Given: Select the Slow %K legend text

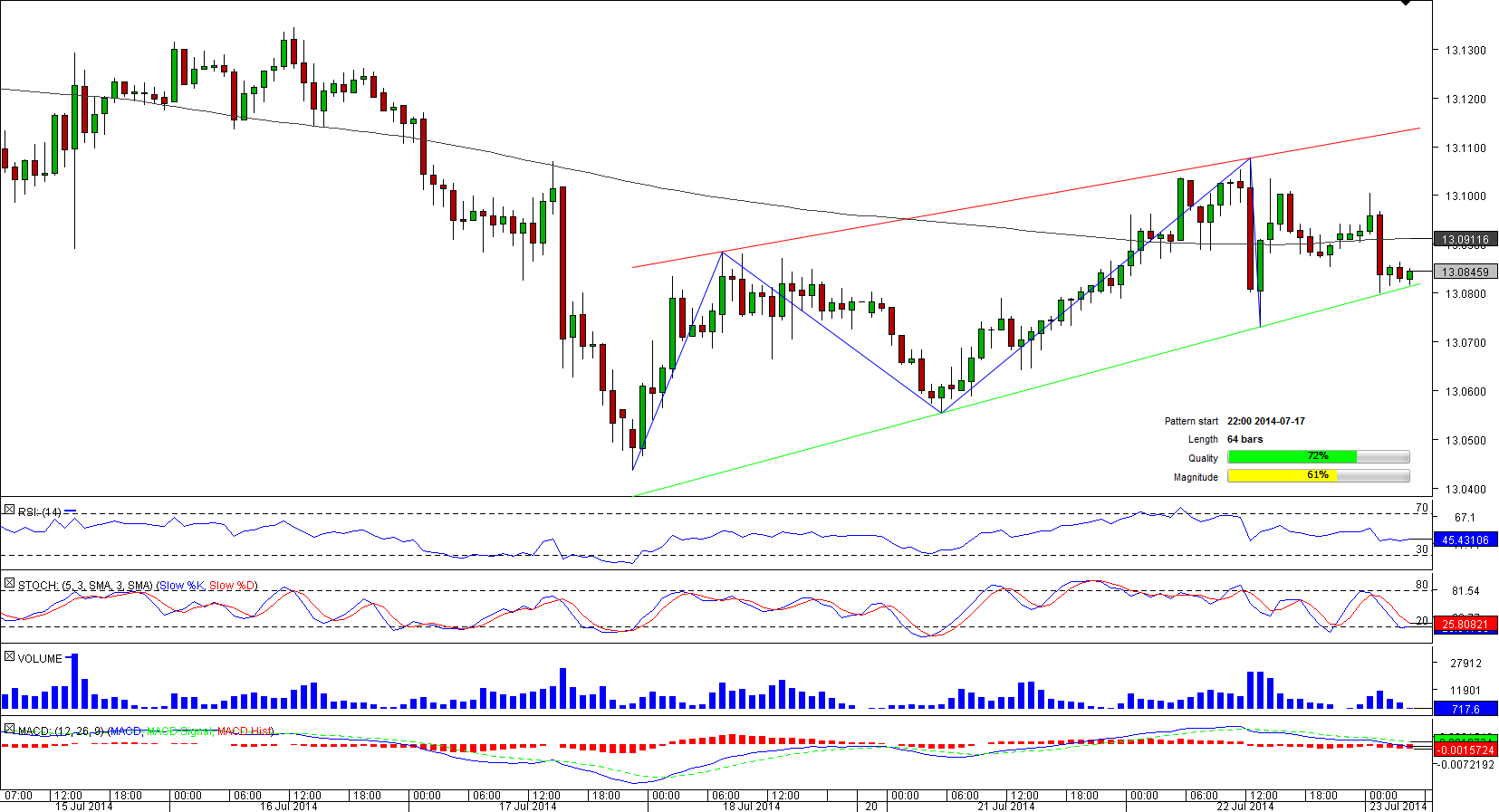Looking at the screenshot, I should (182, 586).
